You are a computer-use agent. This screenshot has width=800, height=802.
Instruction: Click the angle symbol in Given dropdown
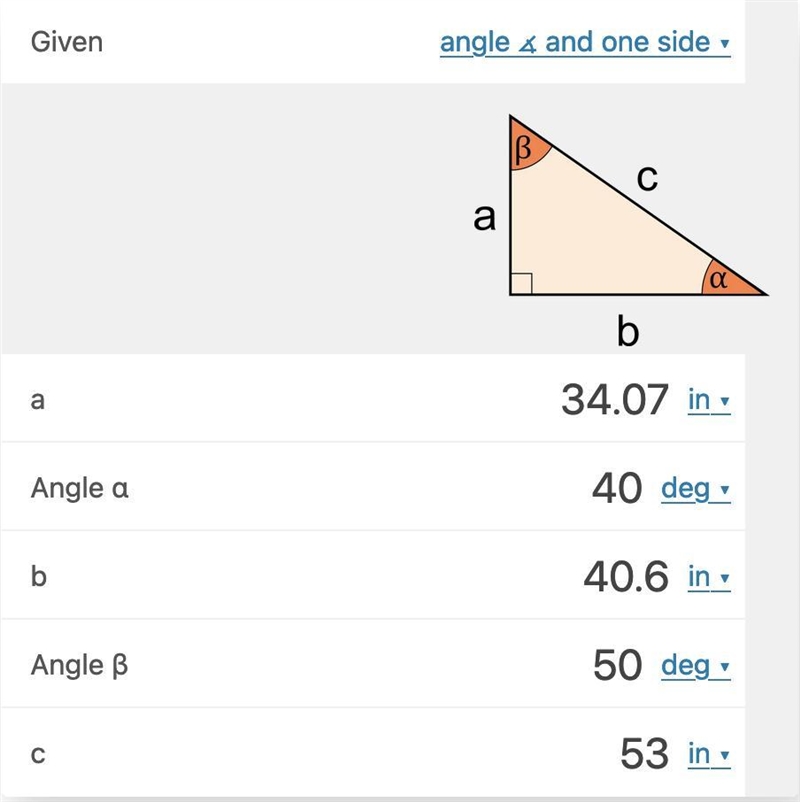(527, 45)
